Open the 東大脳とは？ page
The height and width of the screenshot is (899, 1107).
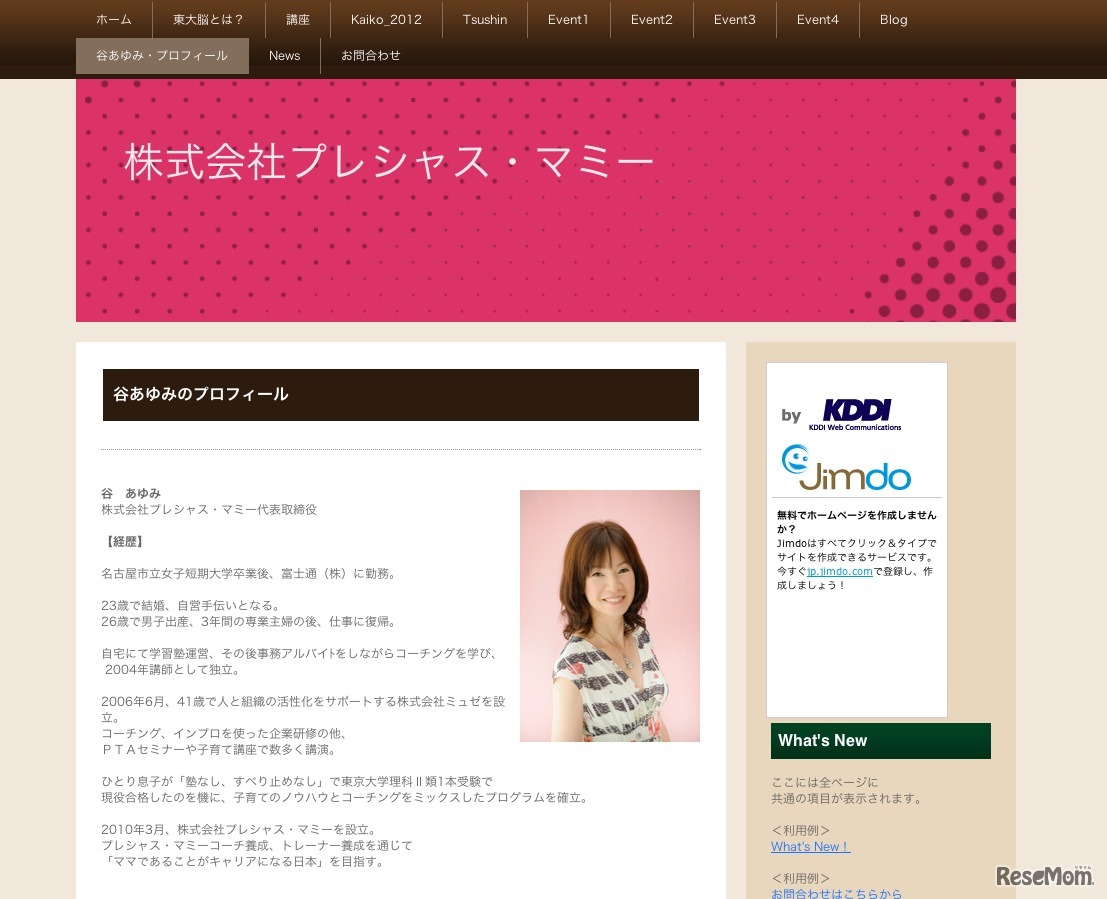click(x=208, y=19)
